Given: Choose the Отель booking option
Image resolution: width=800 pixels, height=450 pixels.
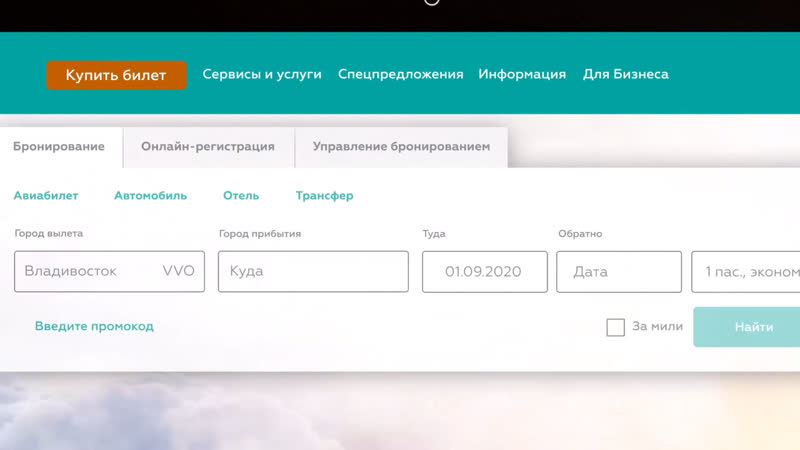Looking at the screenshot, I should pos(241,196).
